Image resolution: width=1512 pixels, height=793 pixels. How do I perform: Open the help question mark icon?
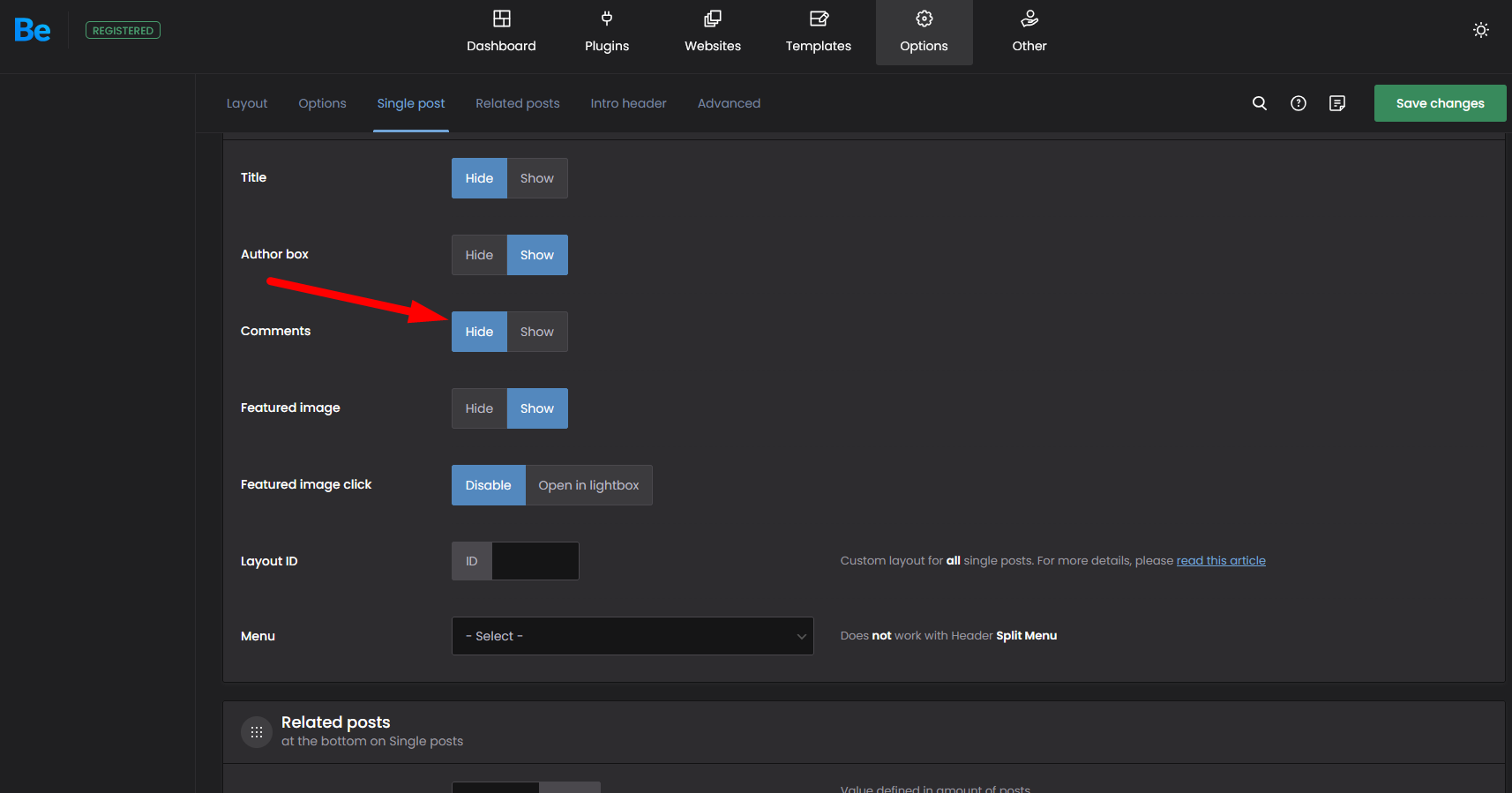[1299, 103]
